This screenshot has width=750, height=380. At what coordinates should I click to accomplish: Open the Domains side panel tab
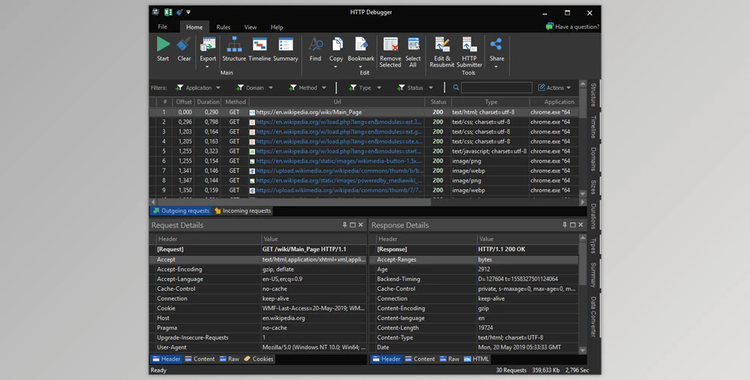click(593, 159)
